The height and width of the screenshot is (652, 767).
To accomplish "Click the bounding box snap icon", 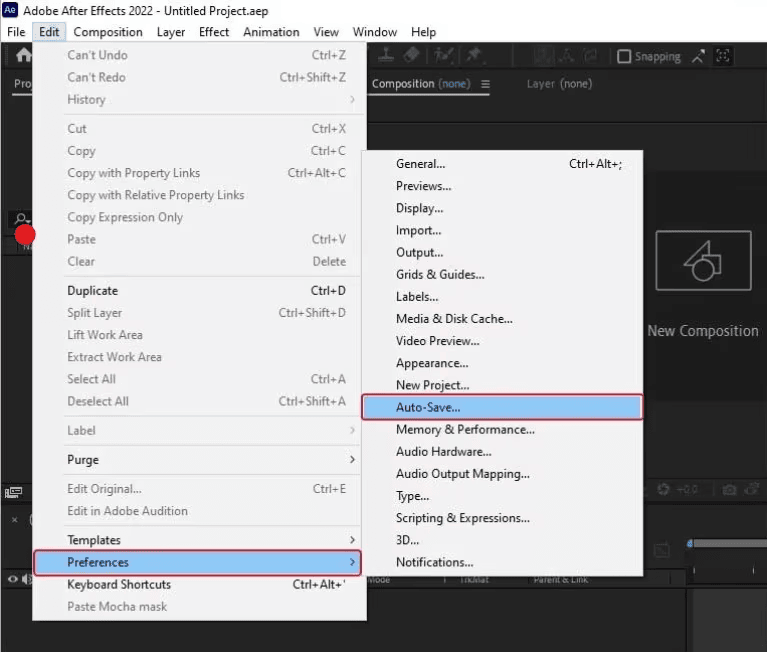I will tap(722, 56).
